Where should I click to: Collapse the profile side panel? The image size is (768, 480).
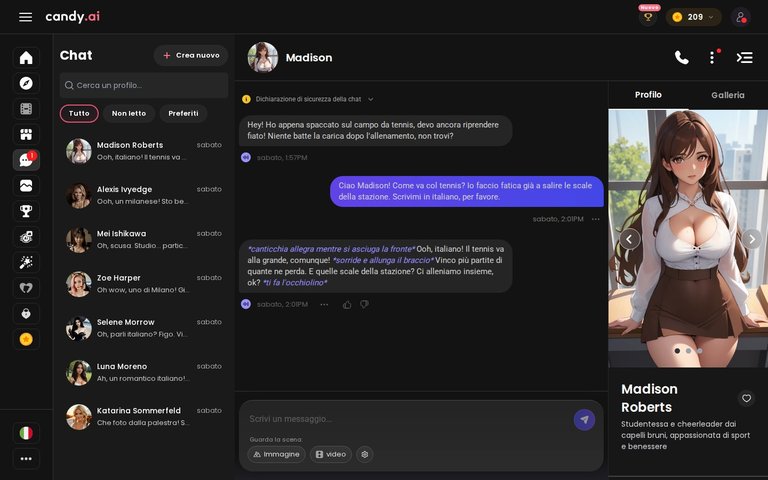coord(744,58)
